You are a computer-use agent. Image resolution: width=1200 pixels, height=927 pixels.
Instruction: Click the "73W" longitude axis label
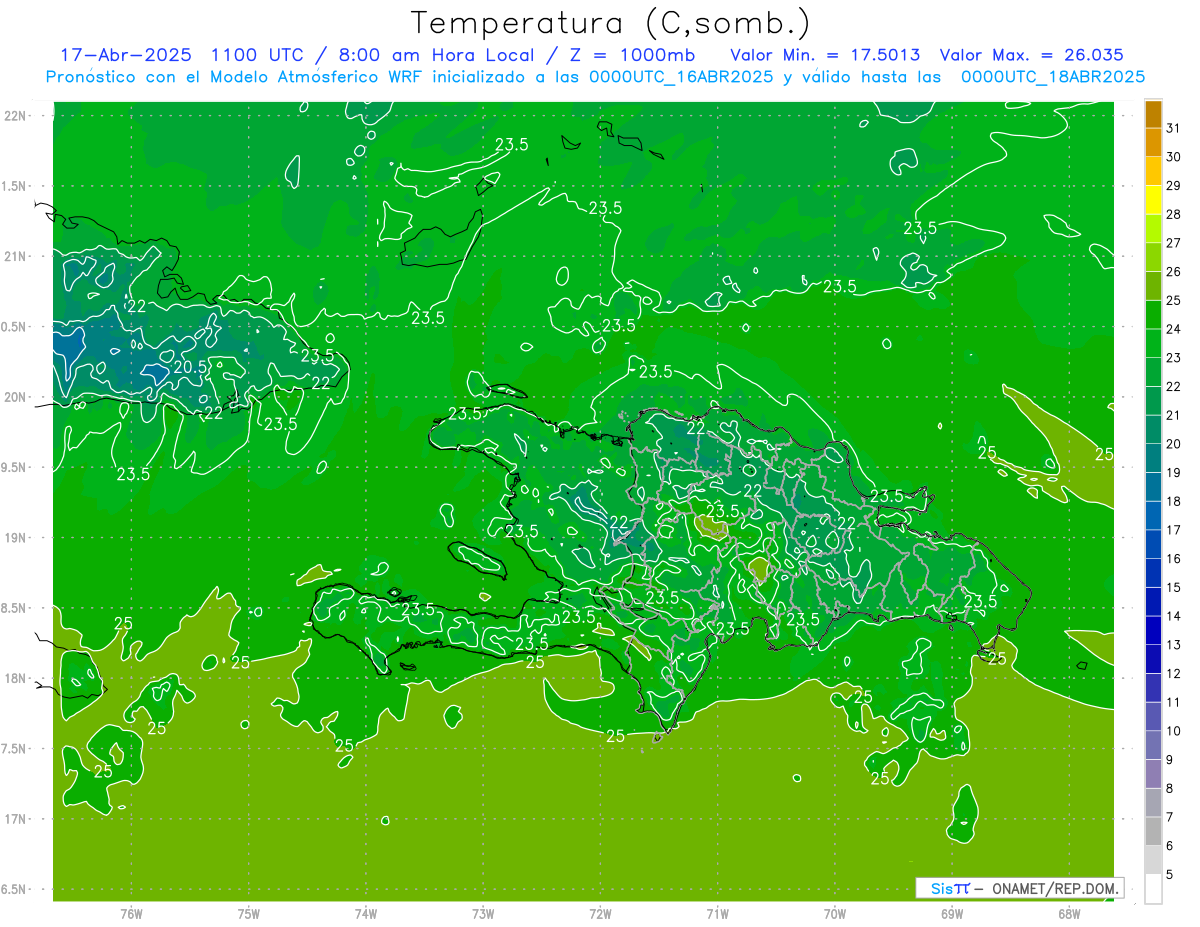click(483, 914)
